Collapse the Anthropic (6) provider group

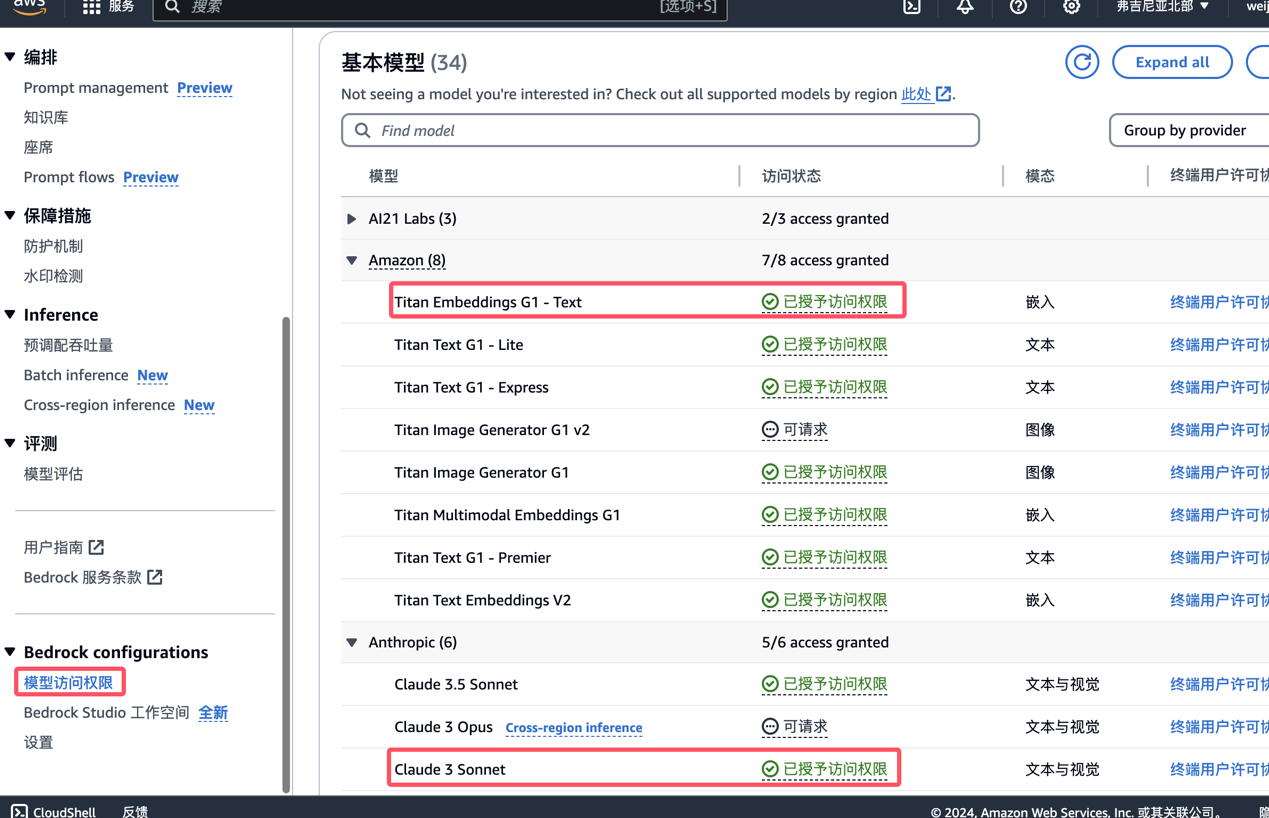click(x=352, y=643)
